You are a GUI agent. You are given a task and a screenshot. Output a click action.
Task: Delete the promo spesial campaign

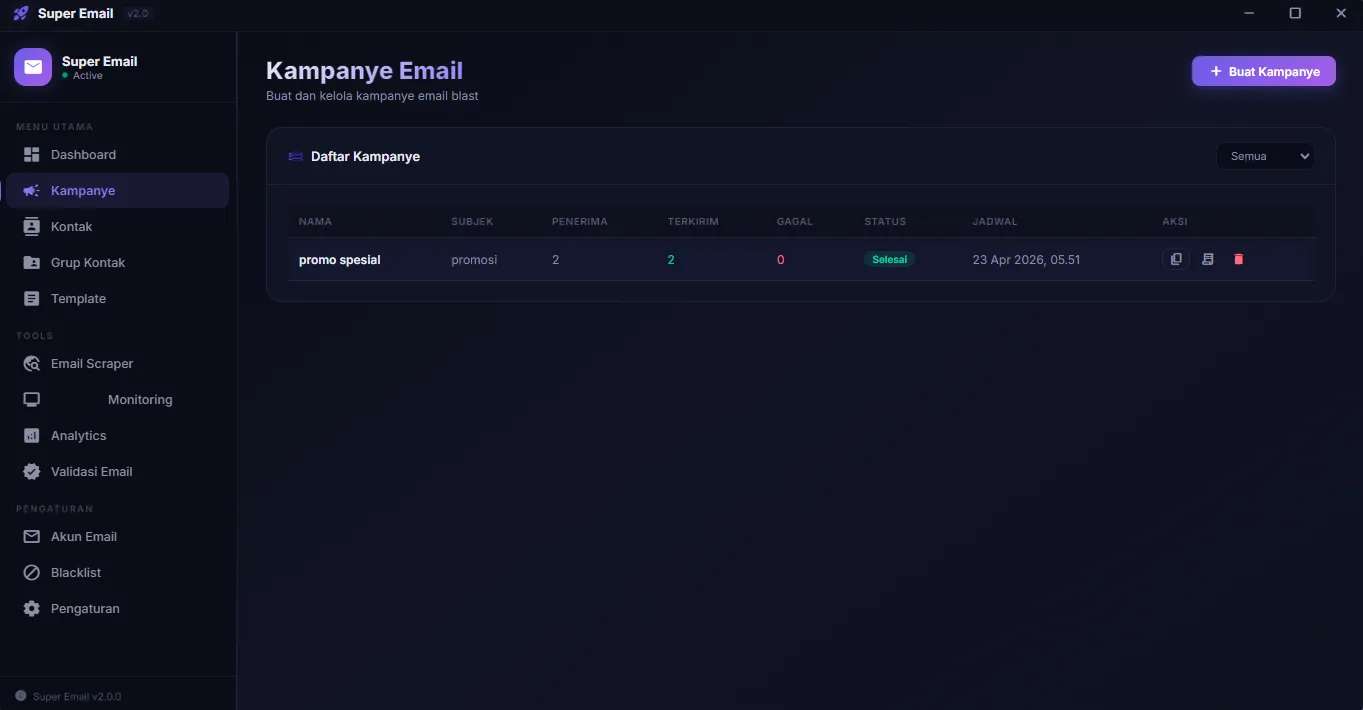pyautogui.click(x=1239, y=259)
